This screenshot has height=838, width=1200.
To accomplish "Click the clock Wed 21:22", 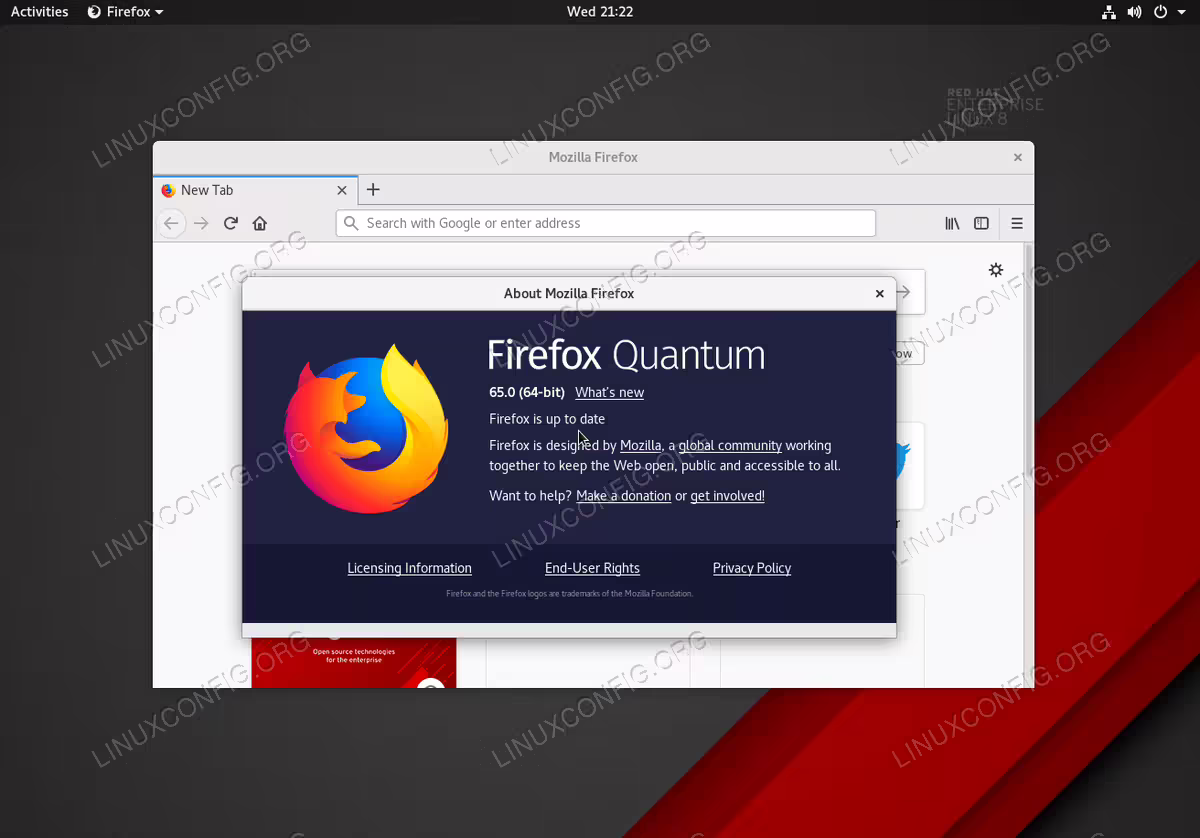I will [x=600, y=12].
